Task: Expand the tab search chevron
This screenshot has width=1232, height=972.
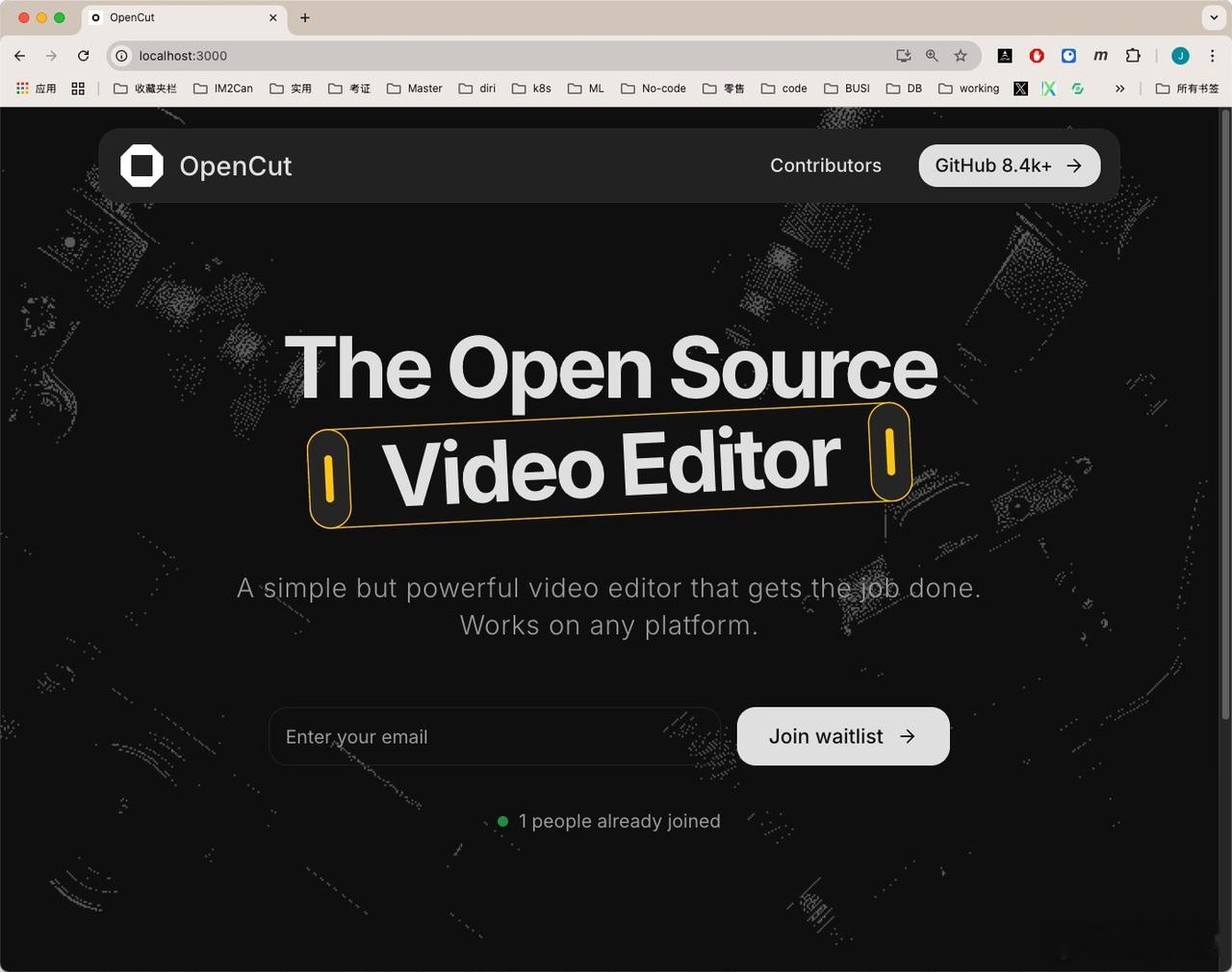Action: (x=1214, y=17)
